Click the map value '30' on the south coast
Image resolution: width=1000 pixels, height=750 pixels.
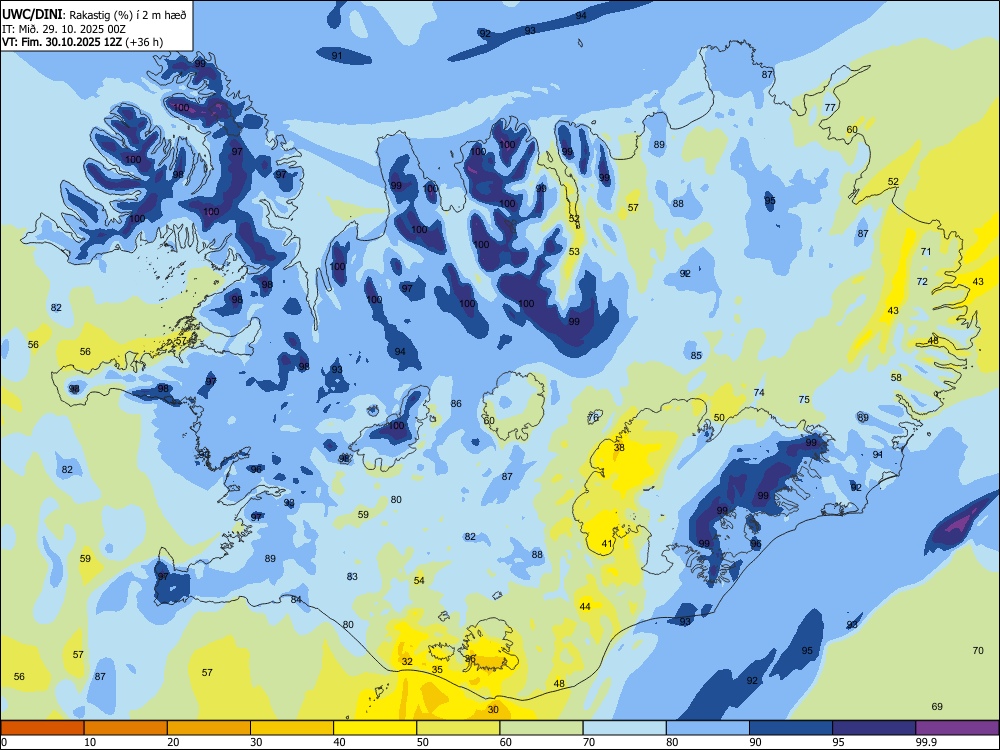[x=493, y=709]
